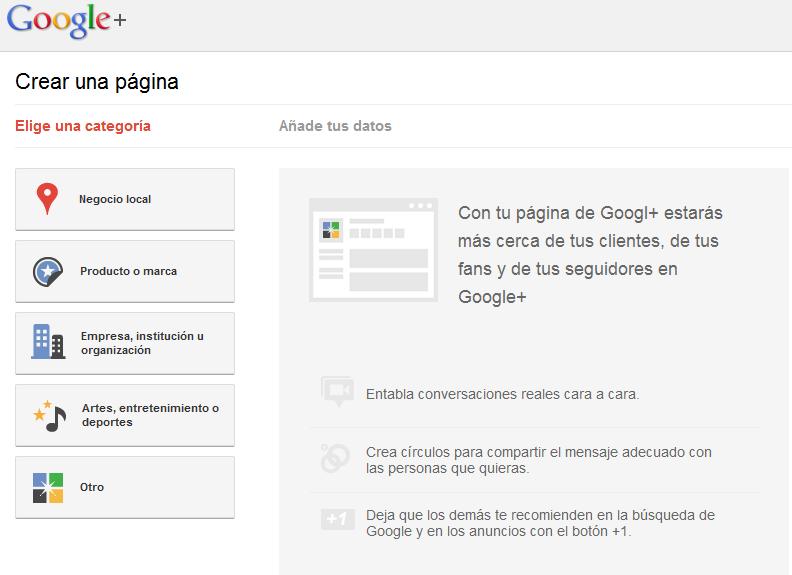The image size is (792, 575).
Task: Click the +1 badge icon
Action: (337, 519)
